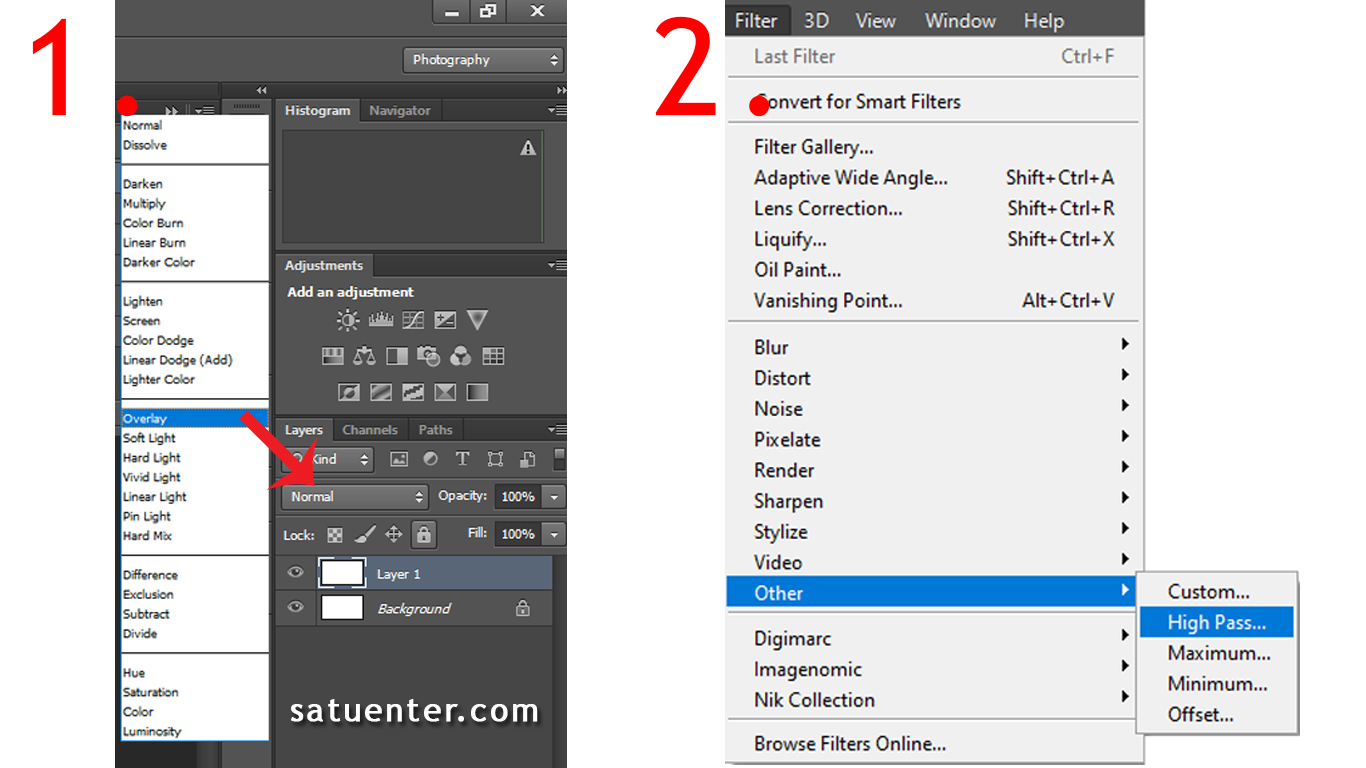
Task: Expand the Opacity slider dropdown arrow
Action: 555,496
